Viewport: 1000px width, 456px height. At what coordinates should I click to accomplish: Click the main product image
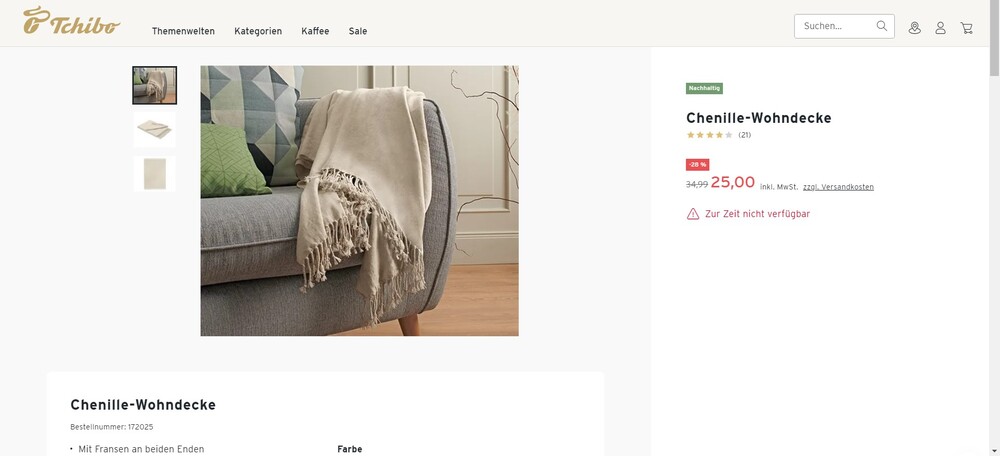tap(359, 201)
